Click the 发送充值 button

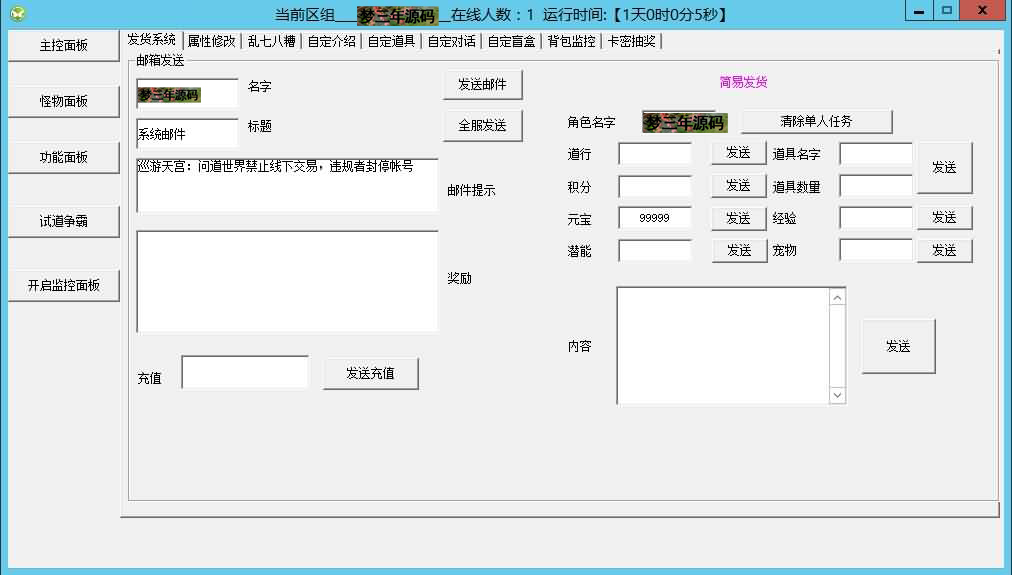(370, 373)
